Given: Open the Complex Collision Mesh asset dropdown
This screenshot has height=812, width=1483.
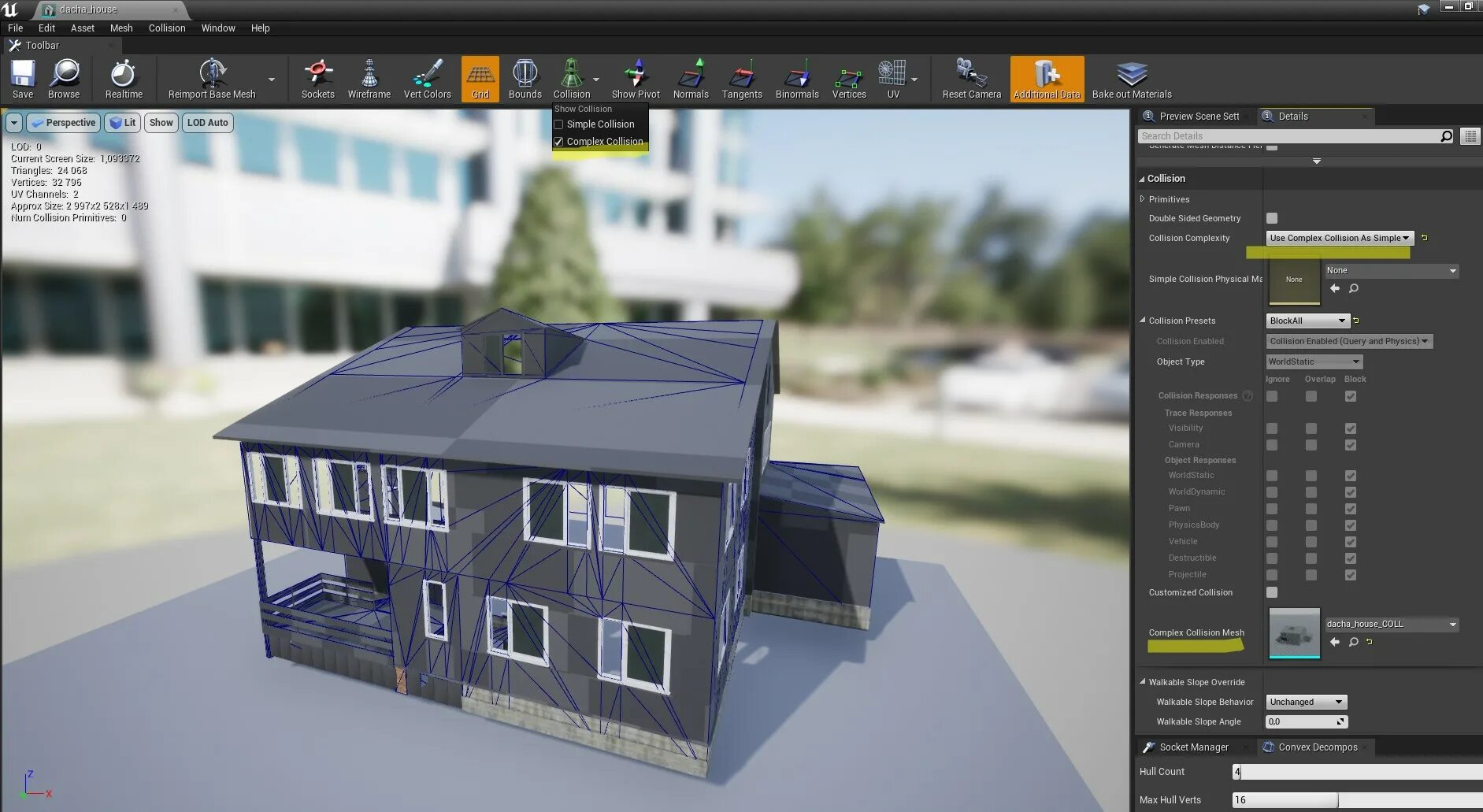Looking at the screenshot, I should click(1392, 625).
